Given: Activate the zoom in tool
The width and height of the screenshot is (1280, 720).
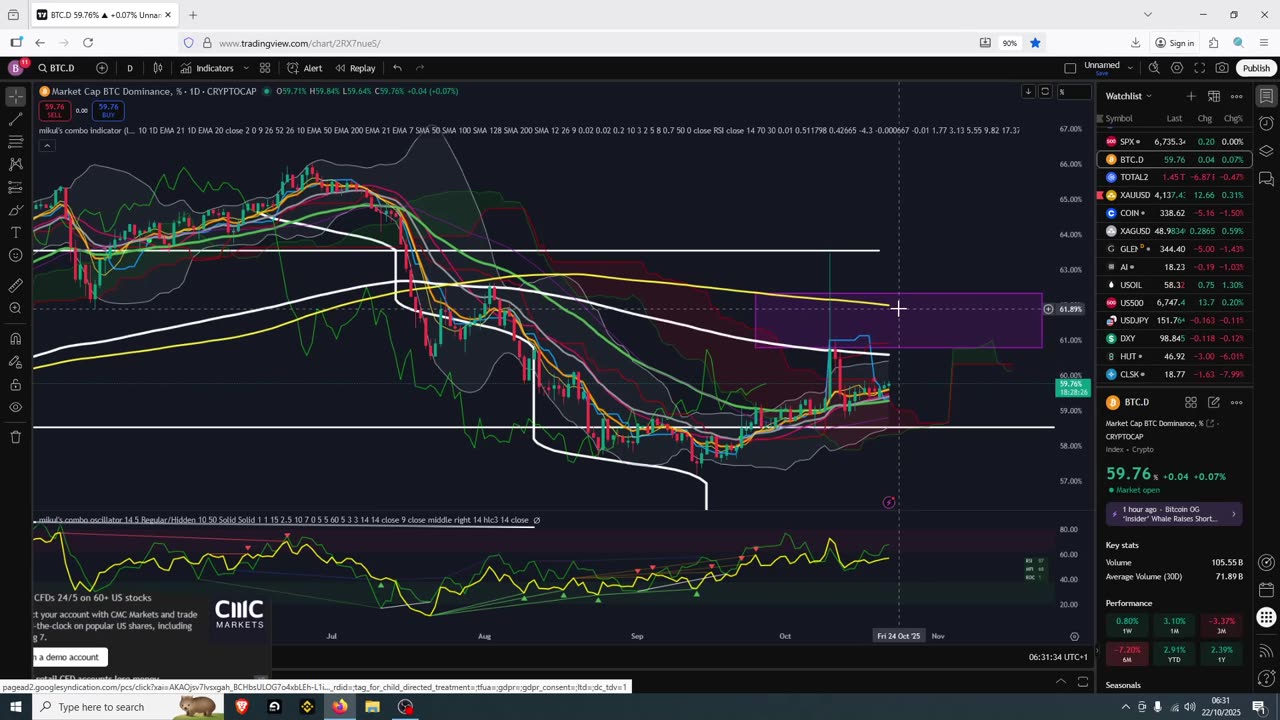Looking at the screenshot, I should (16, 308).
